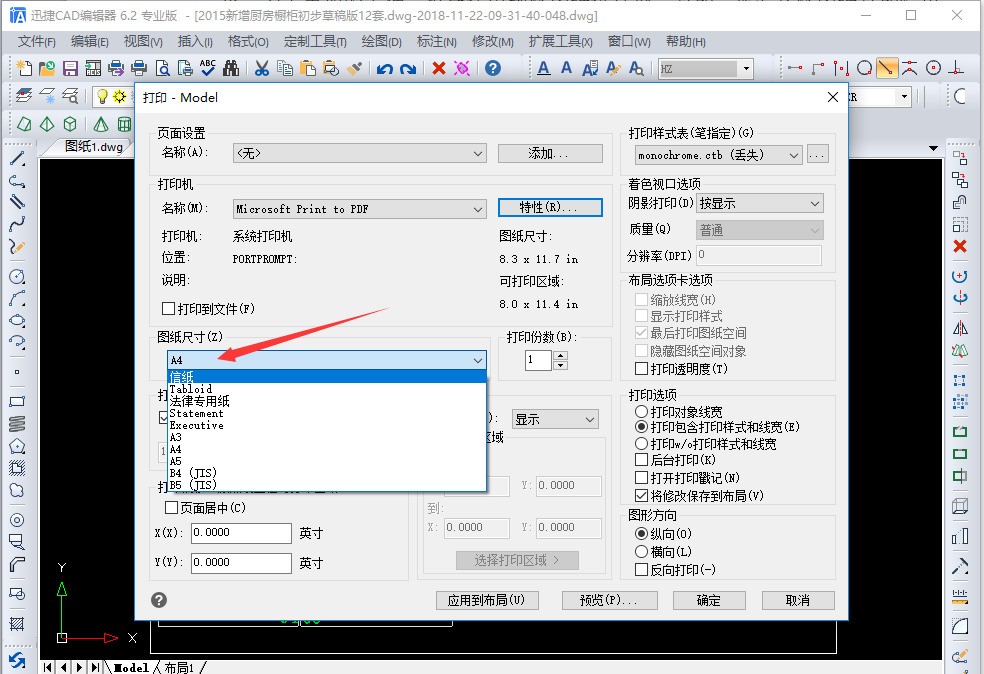Viewport: 984px width, 674px height.
Task: Click the Match Properties brush icon
Action: point(355,68)
